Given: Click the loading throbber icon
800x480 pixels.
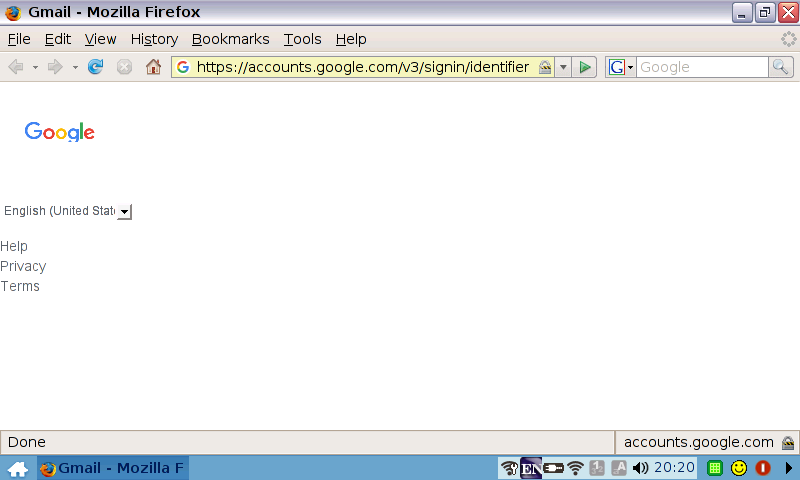Looking at the screenshot, I should click(788, 39).
